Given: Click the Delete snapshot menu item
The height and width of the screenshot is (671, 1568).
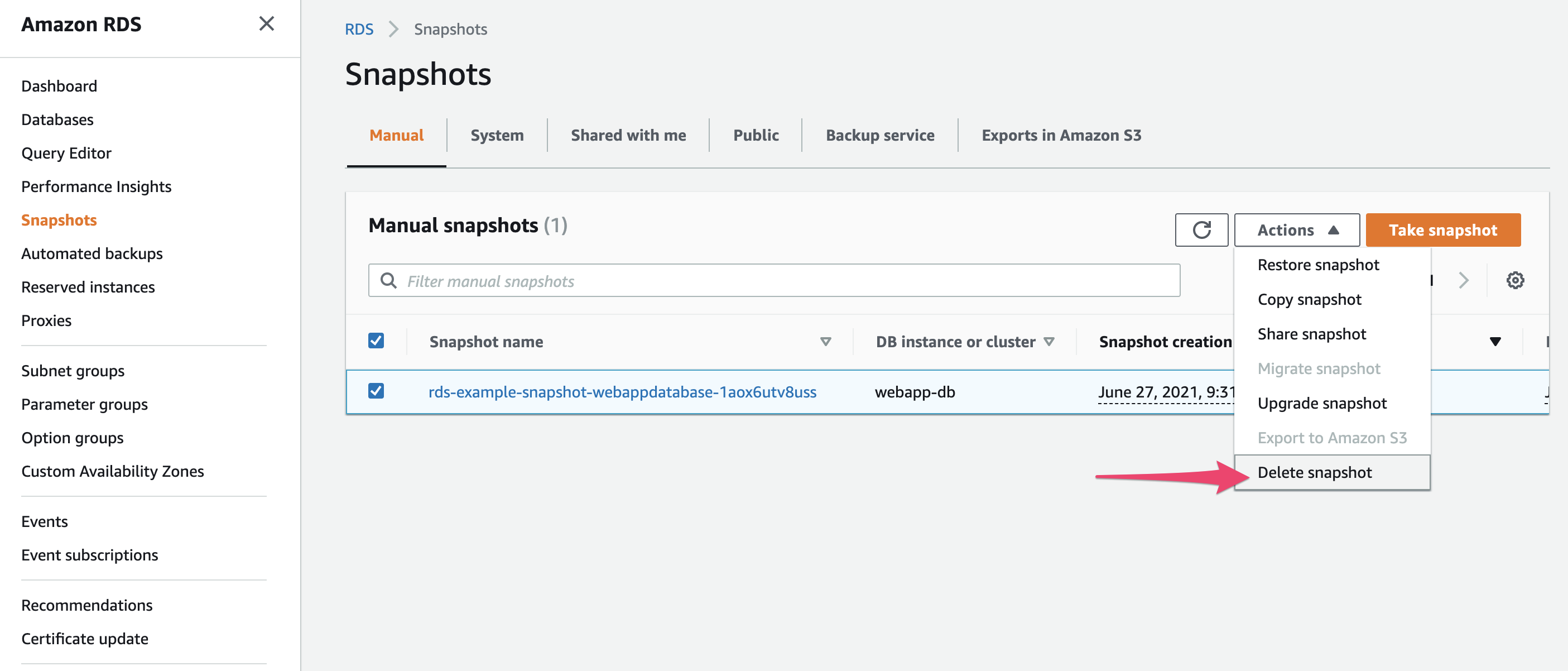Looking at the screenshot, I should point(1315,472).
